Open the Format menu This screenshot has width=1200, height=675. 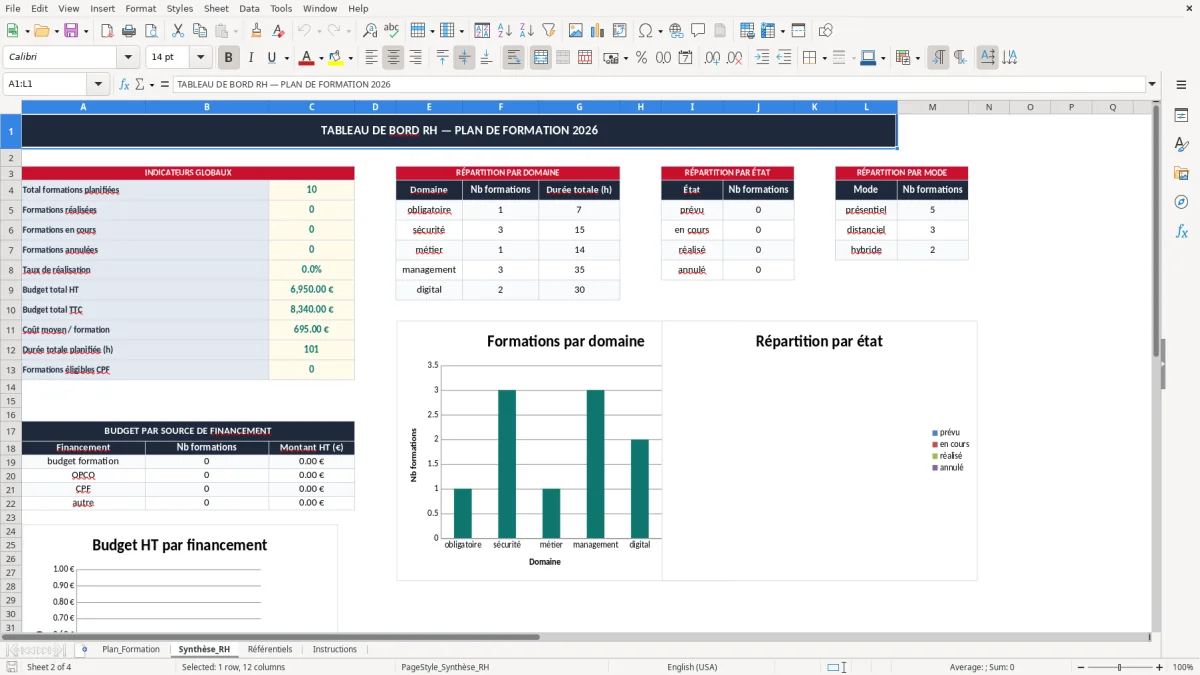point(140,8)
